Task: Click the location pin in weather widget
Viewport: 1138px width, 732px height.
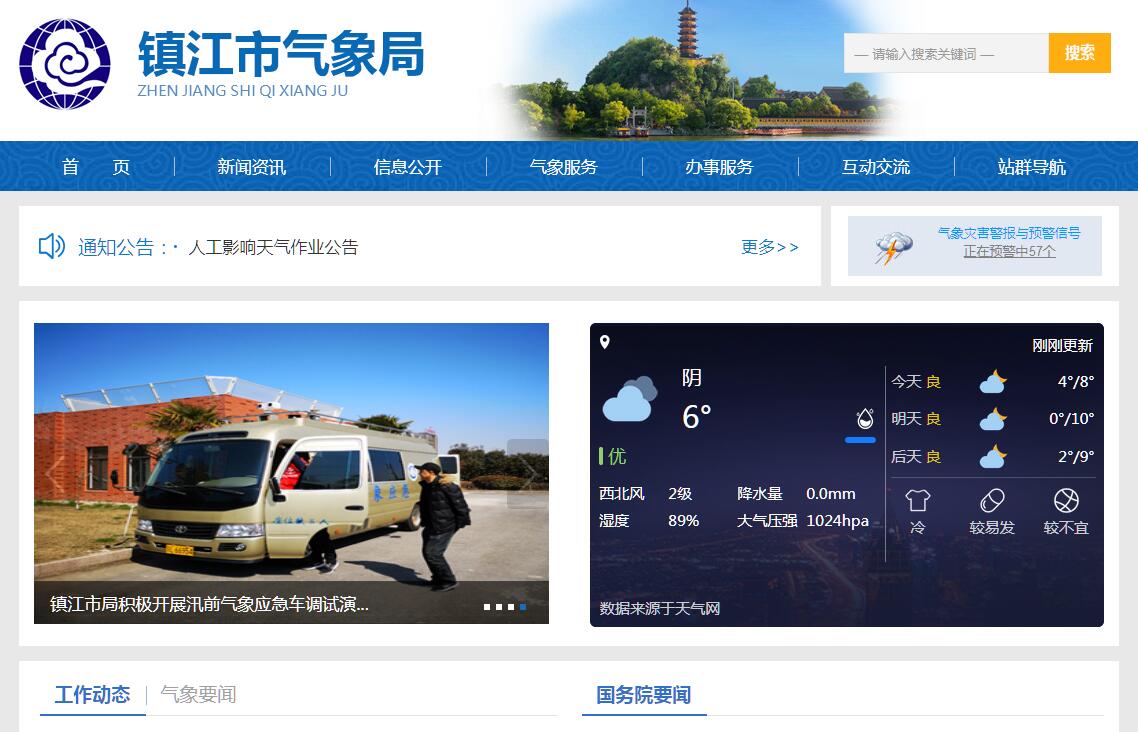Action: pos(604,343)
